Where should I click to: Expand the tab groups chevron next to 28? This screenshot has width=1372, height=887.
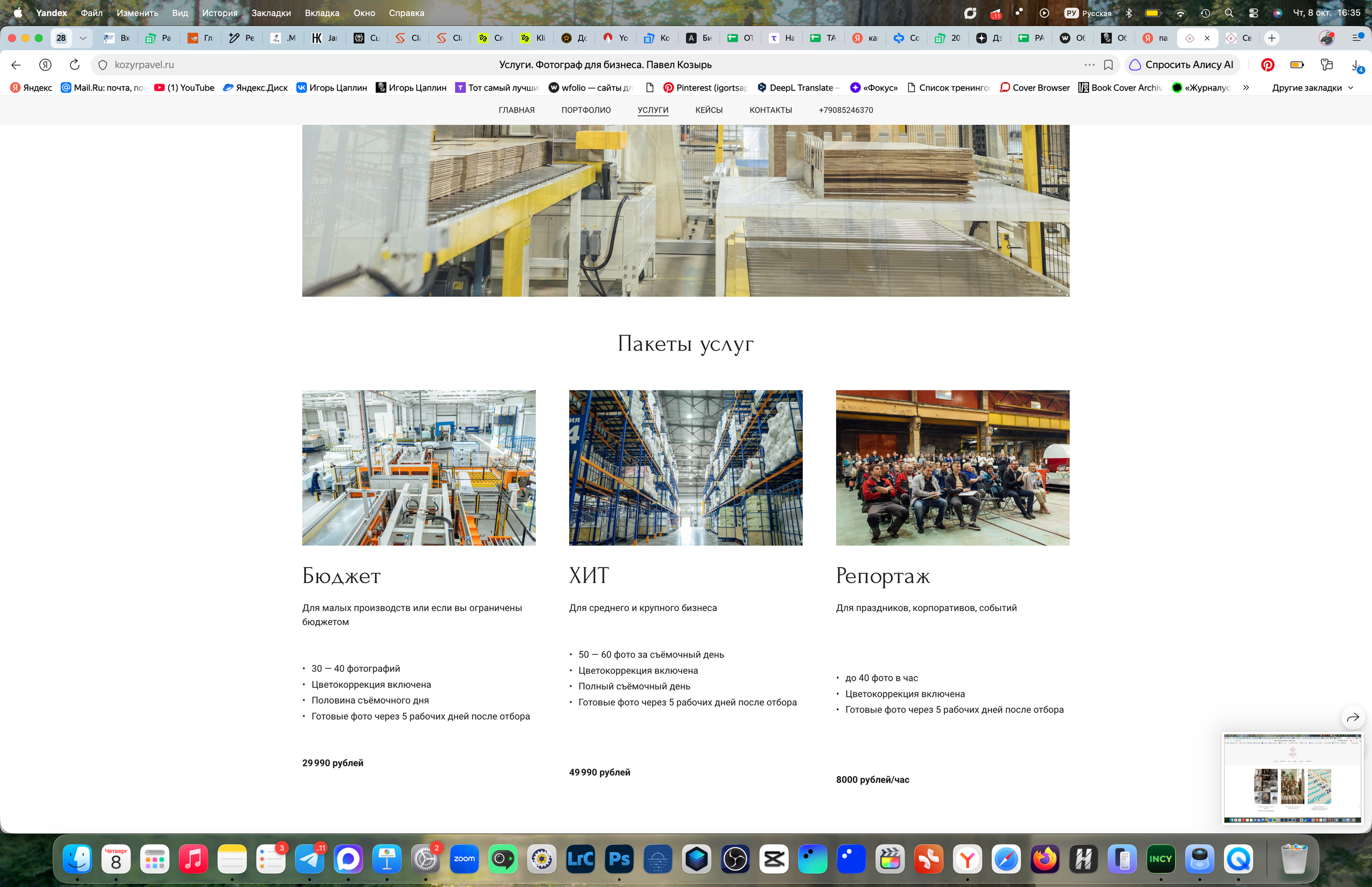[x=83, y=38]
